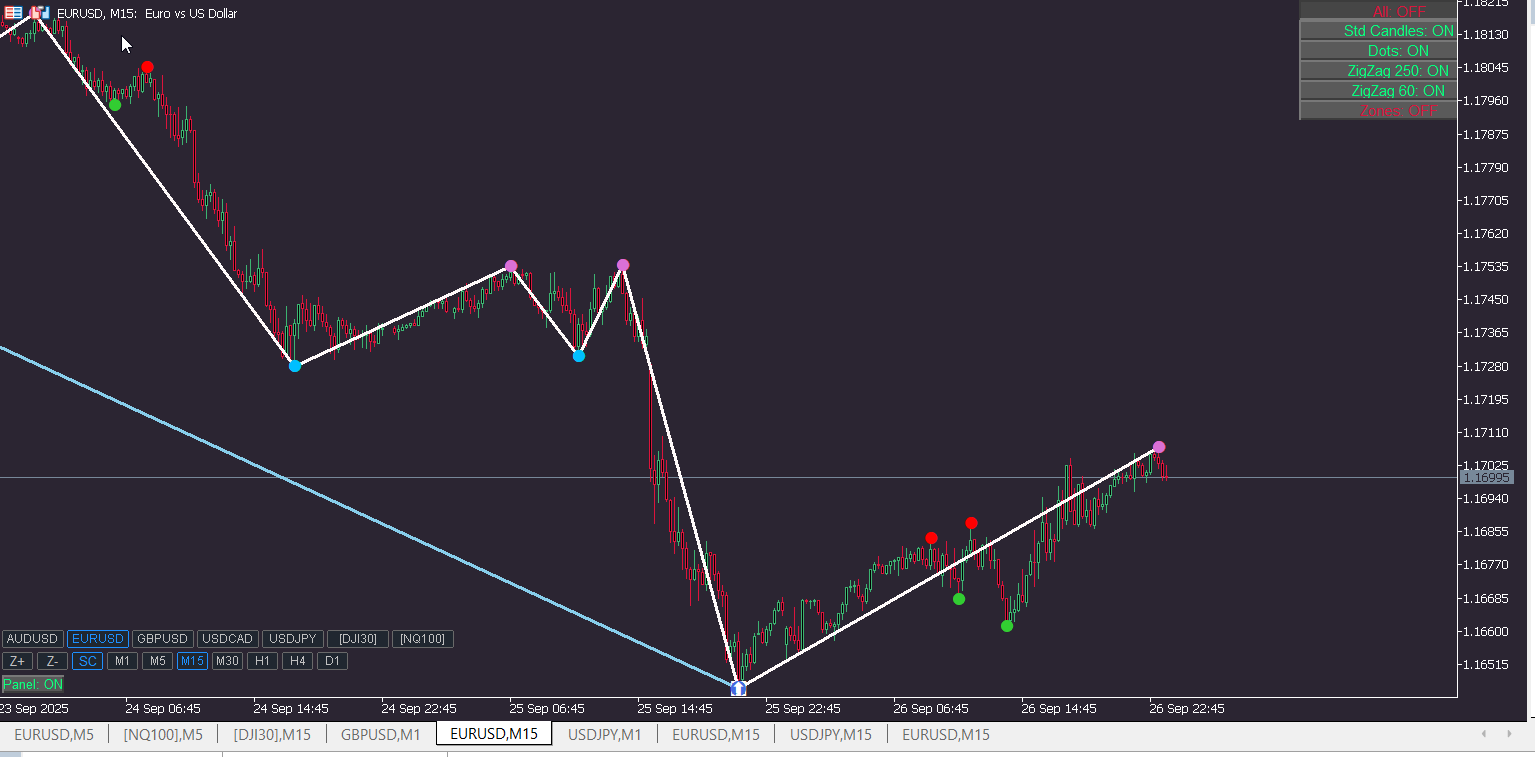Set timeframe to M30
1535x757 pixels.
pos(227,661)
